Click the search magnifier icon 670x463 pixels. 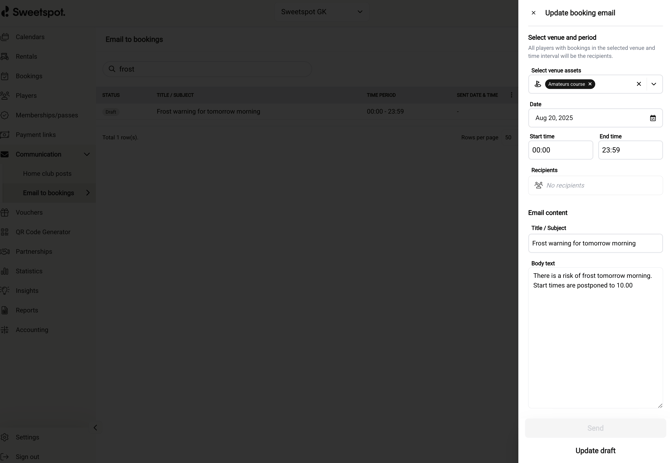tap(112, 69)
